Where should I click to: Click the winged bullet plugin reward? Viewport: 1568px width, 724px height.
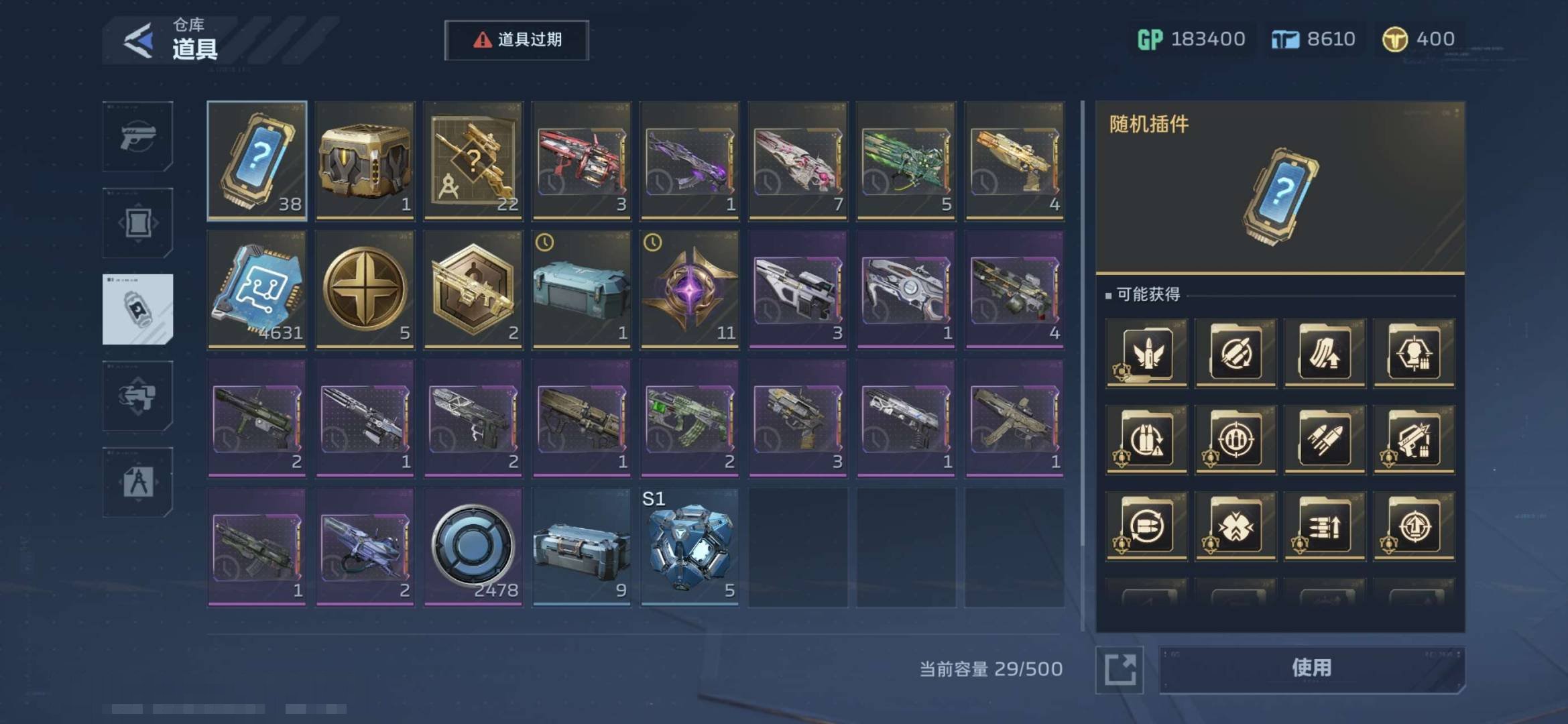[x=1146, y=353]
